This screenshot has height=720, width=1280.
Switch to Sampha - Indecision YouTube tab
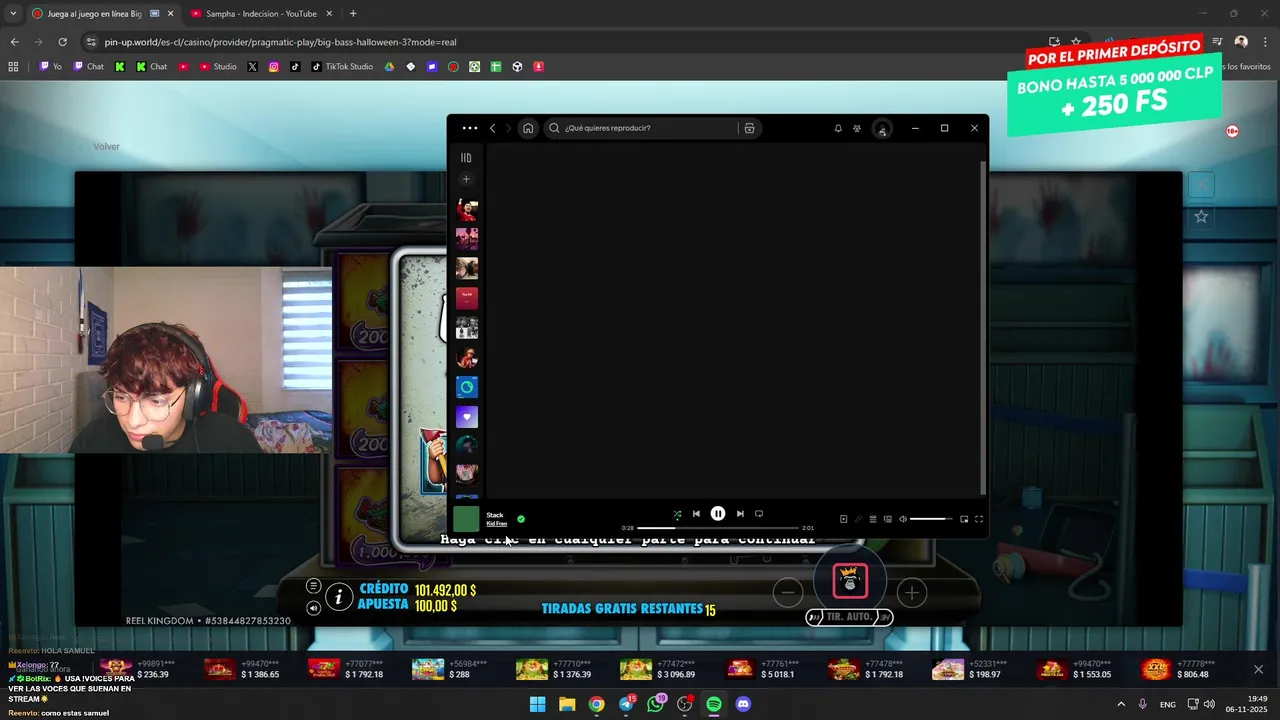[x=262, y=14]
